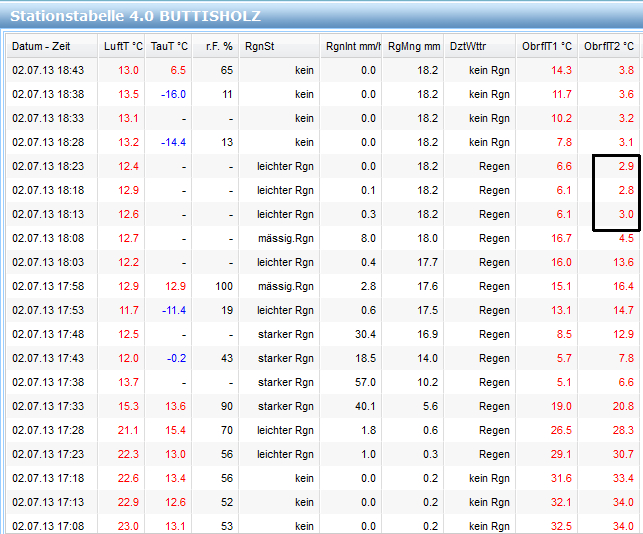
Task: Click the RgnSt column header
Action: pos(259,47)
